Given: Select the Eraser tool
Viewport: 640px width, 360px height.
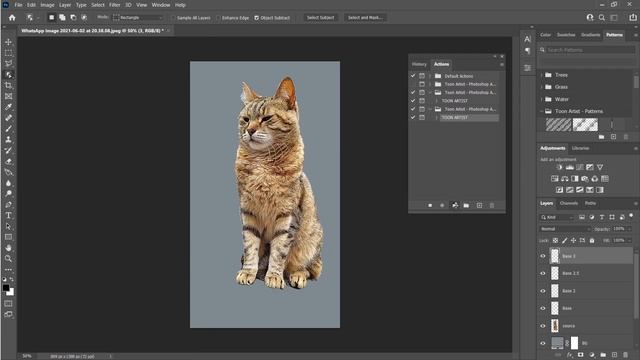Looking at the screenshot, I should pos(8,161).
